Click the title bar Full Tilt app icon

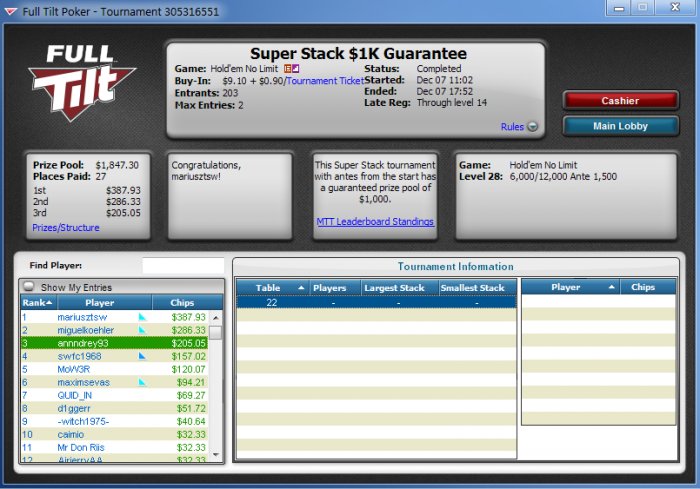tap(11, 11)
